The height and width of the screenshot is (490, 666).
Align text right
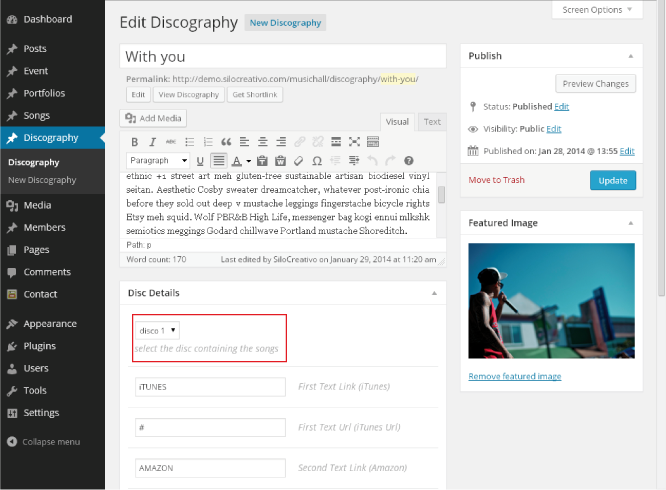(281, 142)
